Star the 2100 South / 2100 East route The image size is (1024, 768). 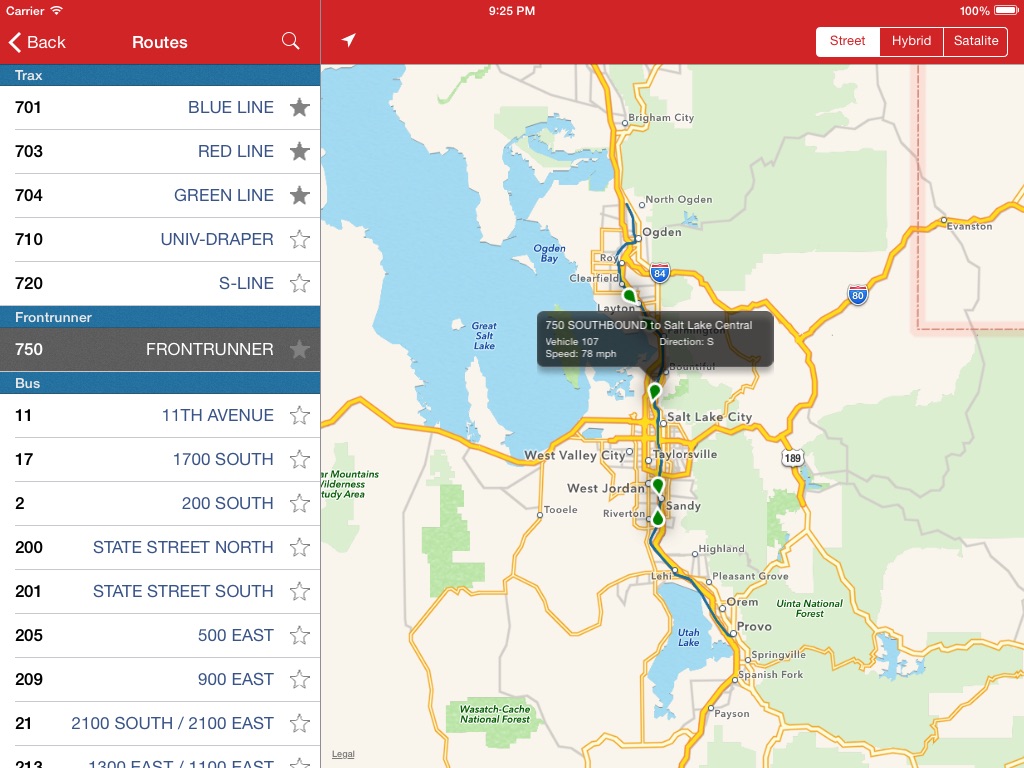(300, 723)
